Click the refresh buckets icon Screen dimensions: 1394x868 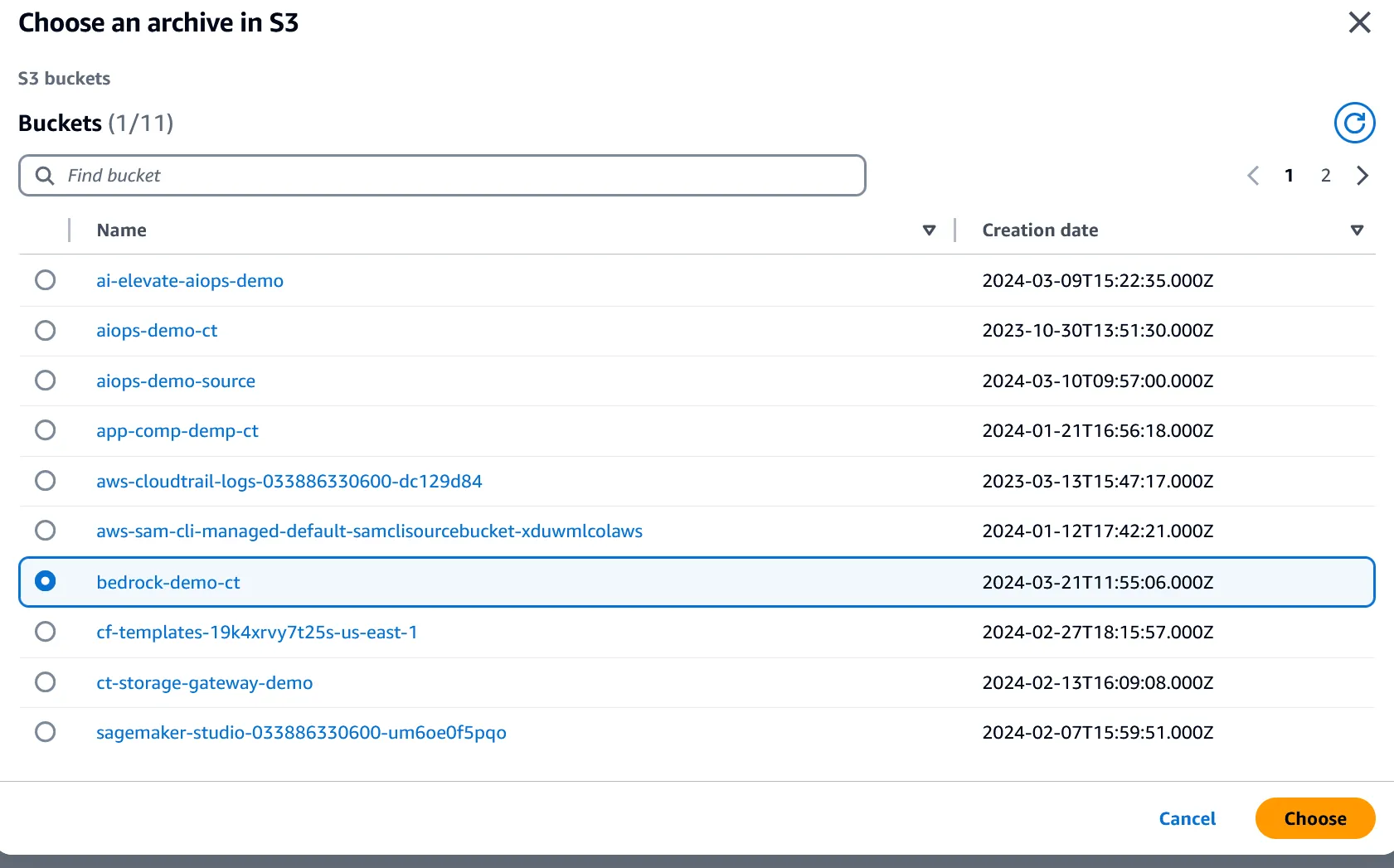[1354, 124]
